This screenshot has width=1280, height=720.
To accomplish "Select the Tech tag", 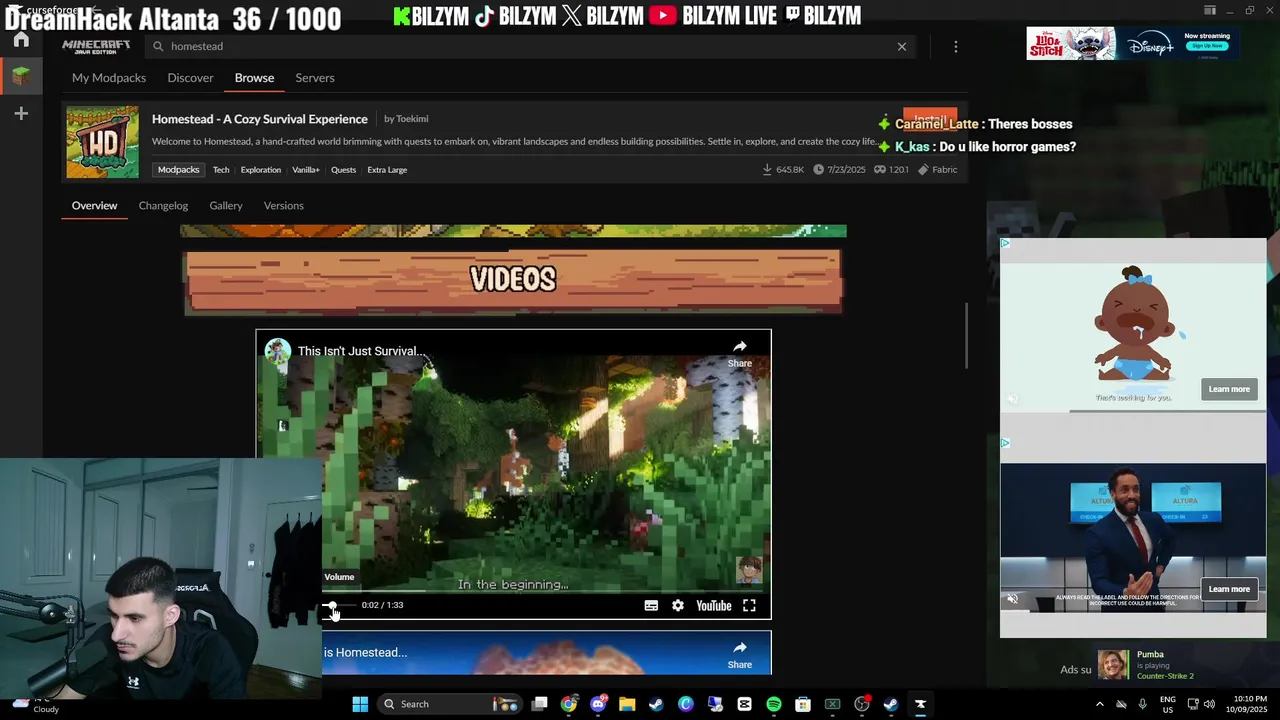I will click(x=221, y=170).
